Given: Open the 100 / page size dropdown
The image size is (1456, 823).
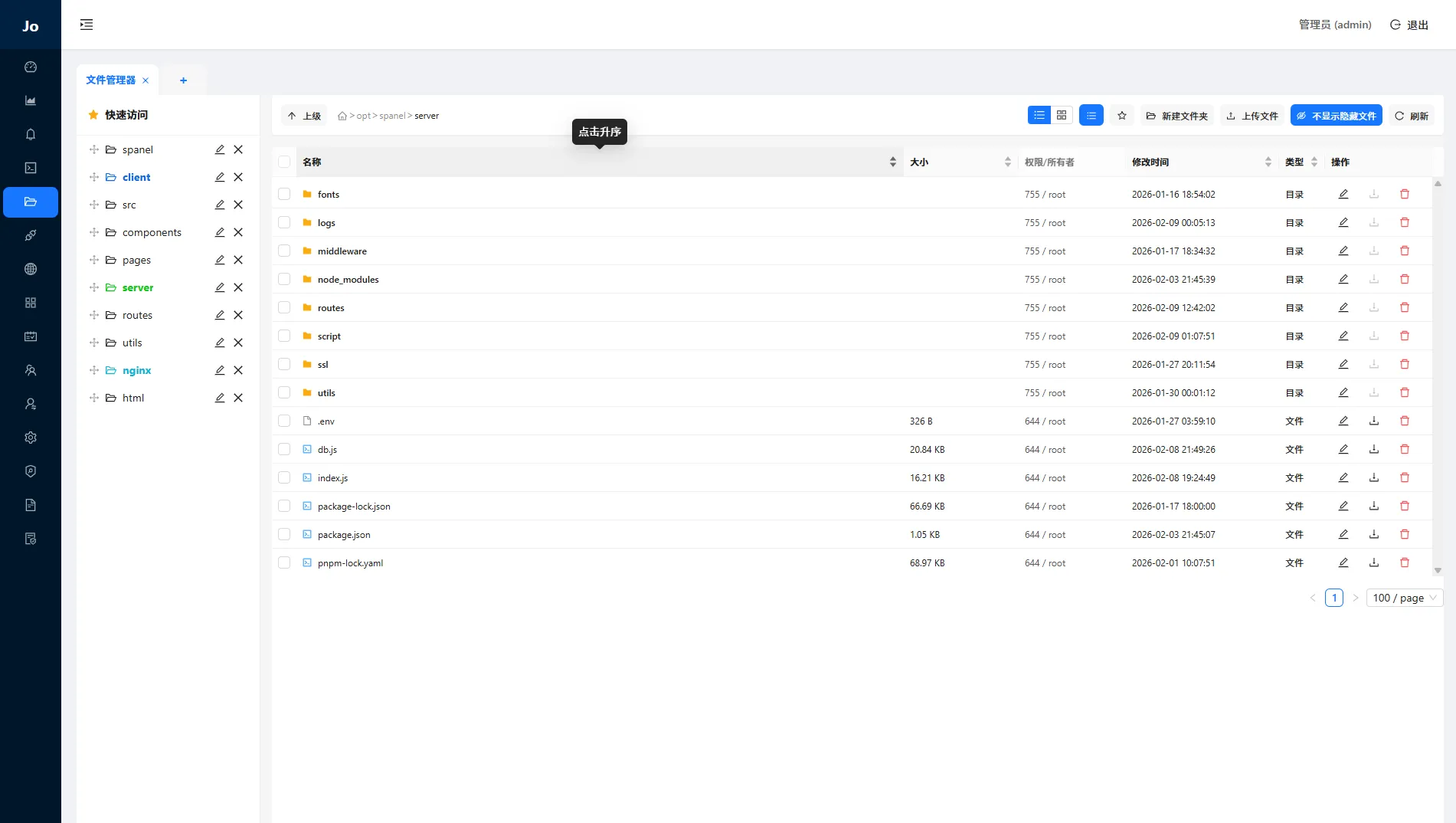Looking at the screenshot, I should point(1404,598).
